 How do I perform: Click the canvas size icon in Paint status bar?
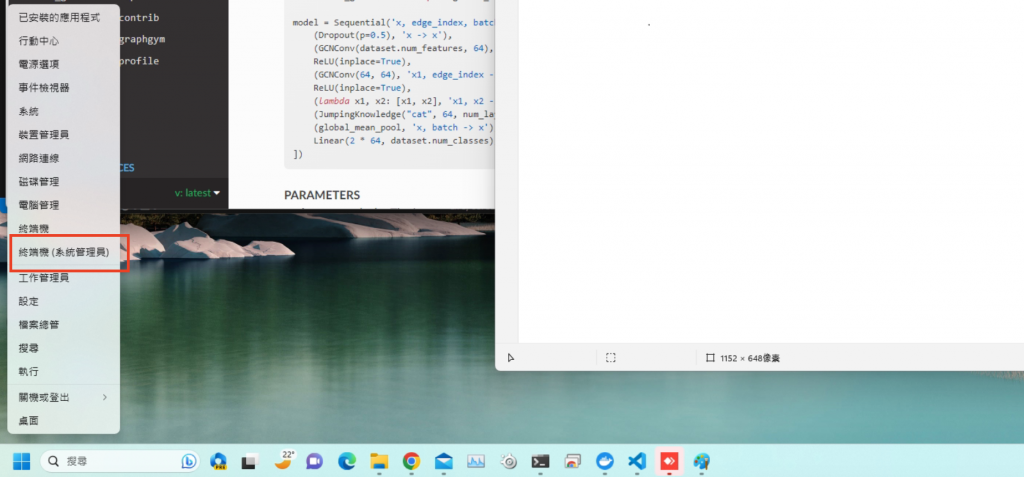click(711, 358)
